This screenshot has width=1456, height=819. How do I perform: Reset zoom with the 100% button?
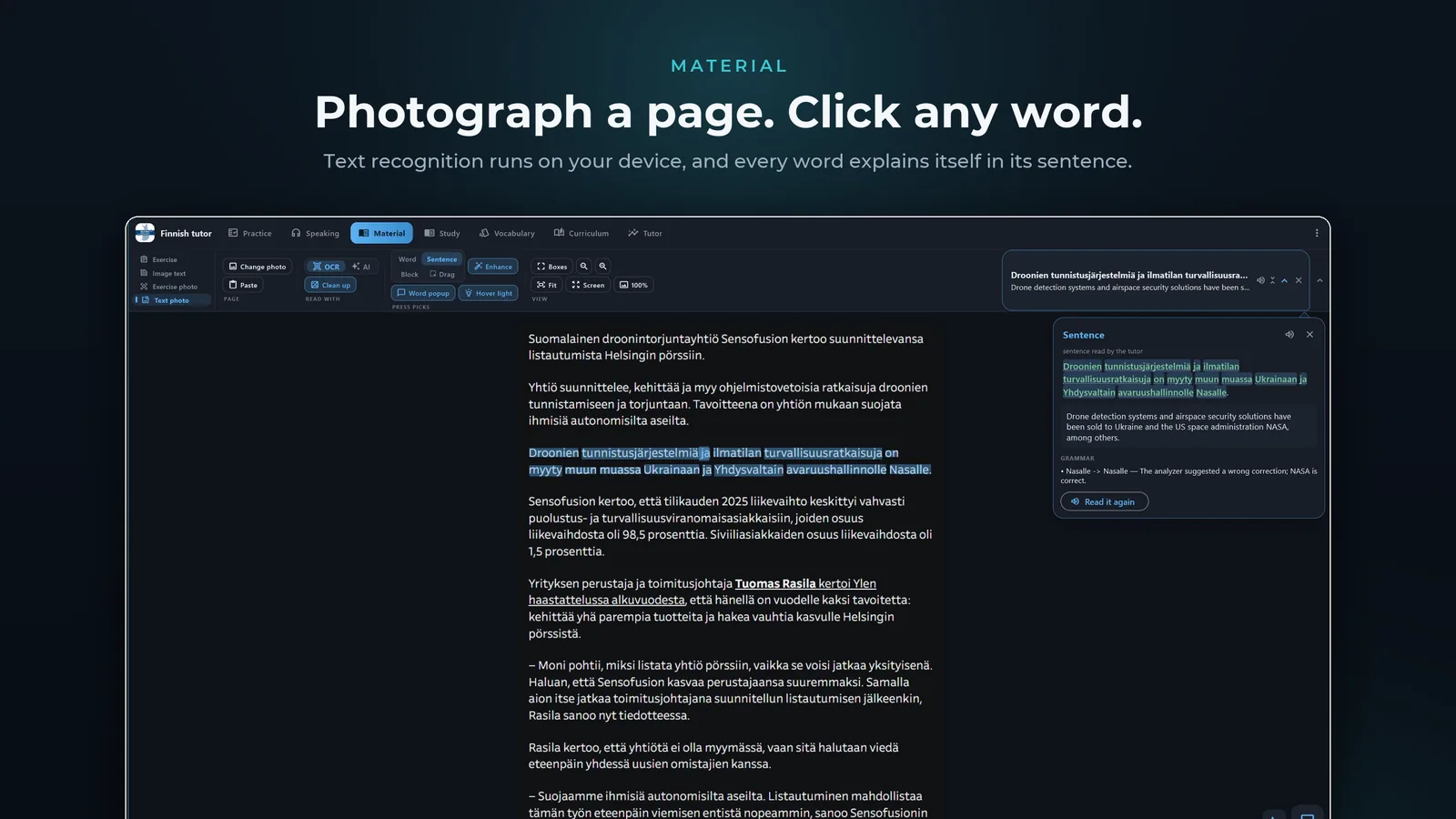click(x=633, y=285)
